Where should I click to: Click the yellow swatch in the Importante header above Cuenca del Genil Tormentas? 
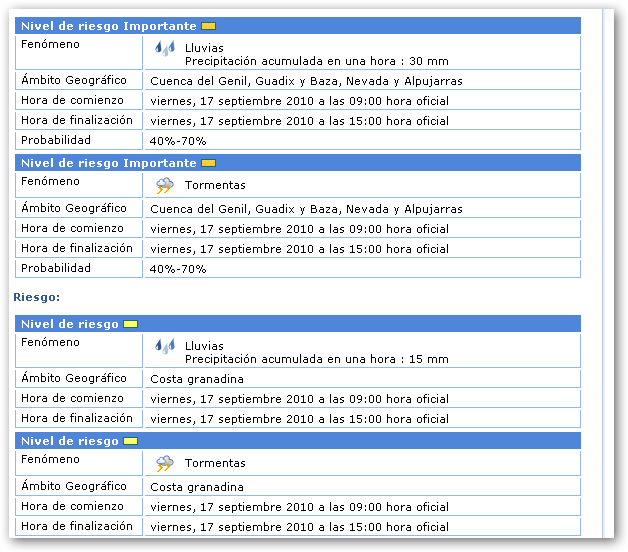(208, 163)
